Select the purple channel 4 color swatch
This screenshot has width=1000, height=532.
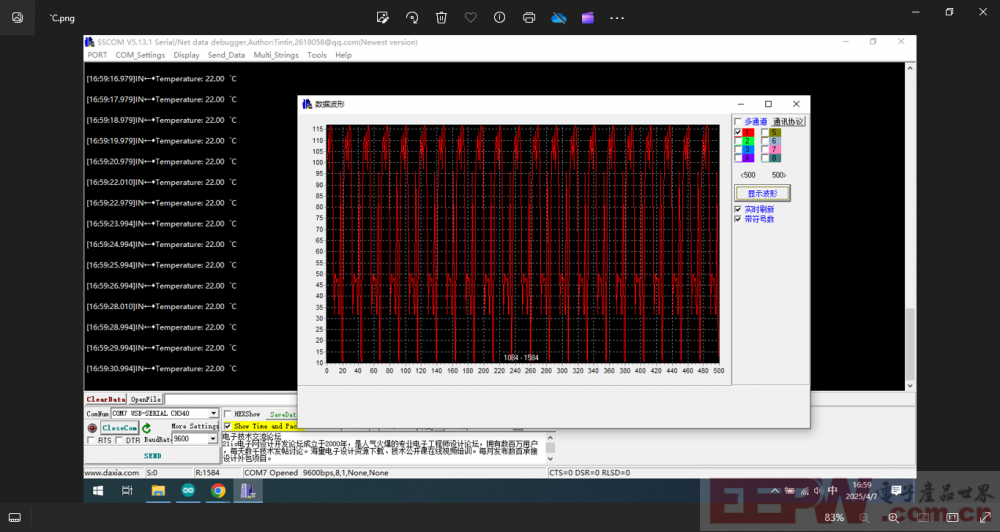click(x=748, y=158)
